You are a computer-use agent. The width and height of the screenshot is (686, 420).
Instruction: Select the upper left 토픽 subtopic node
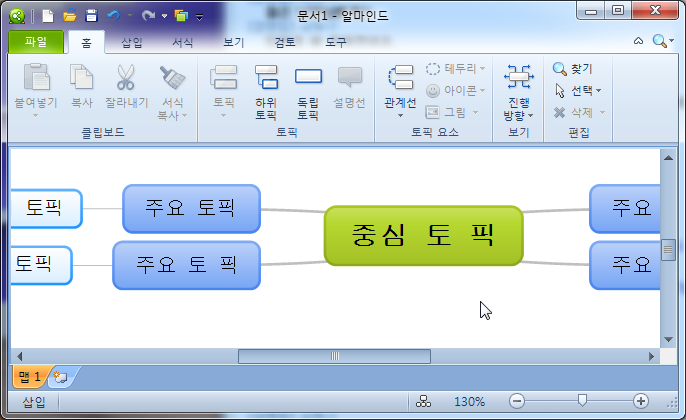coord(46,209)
